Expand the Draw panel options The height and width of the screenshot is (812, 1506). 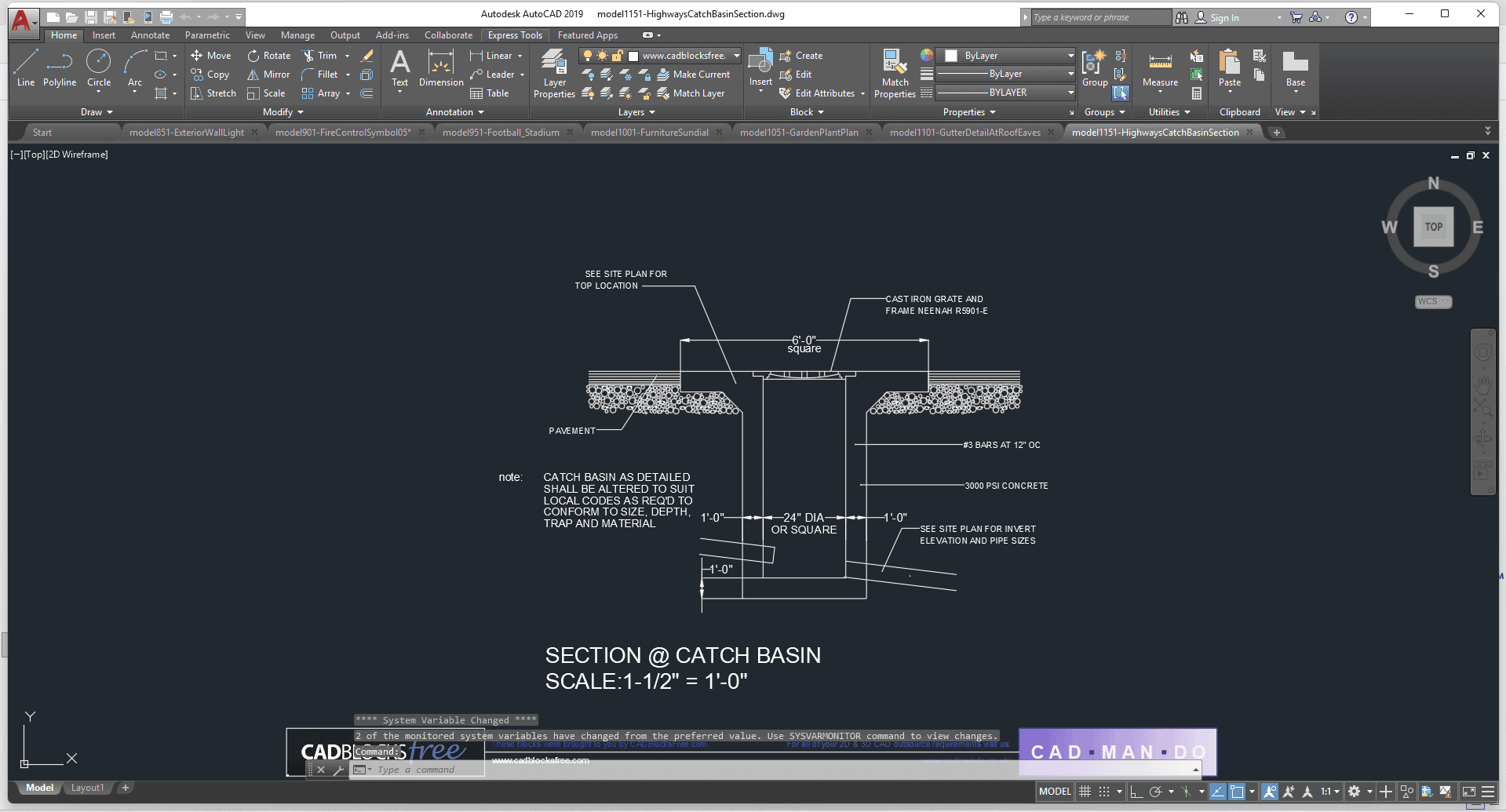[x=97, y=112]
